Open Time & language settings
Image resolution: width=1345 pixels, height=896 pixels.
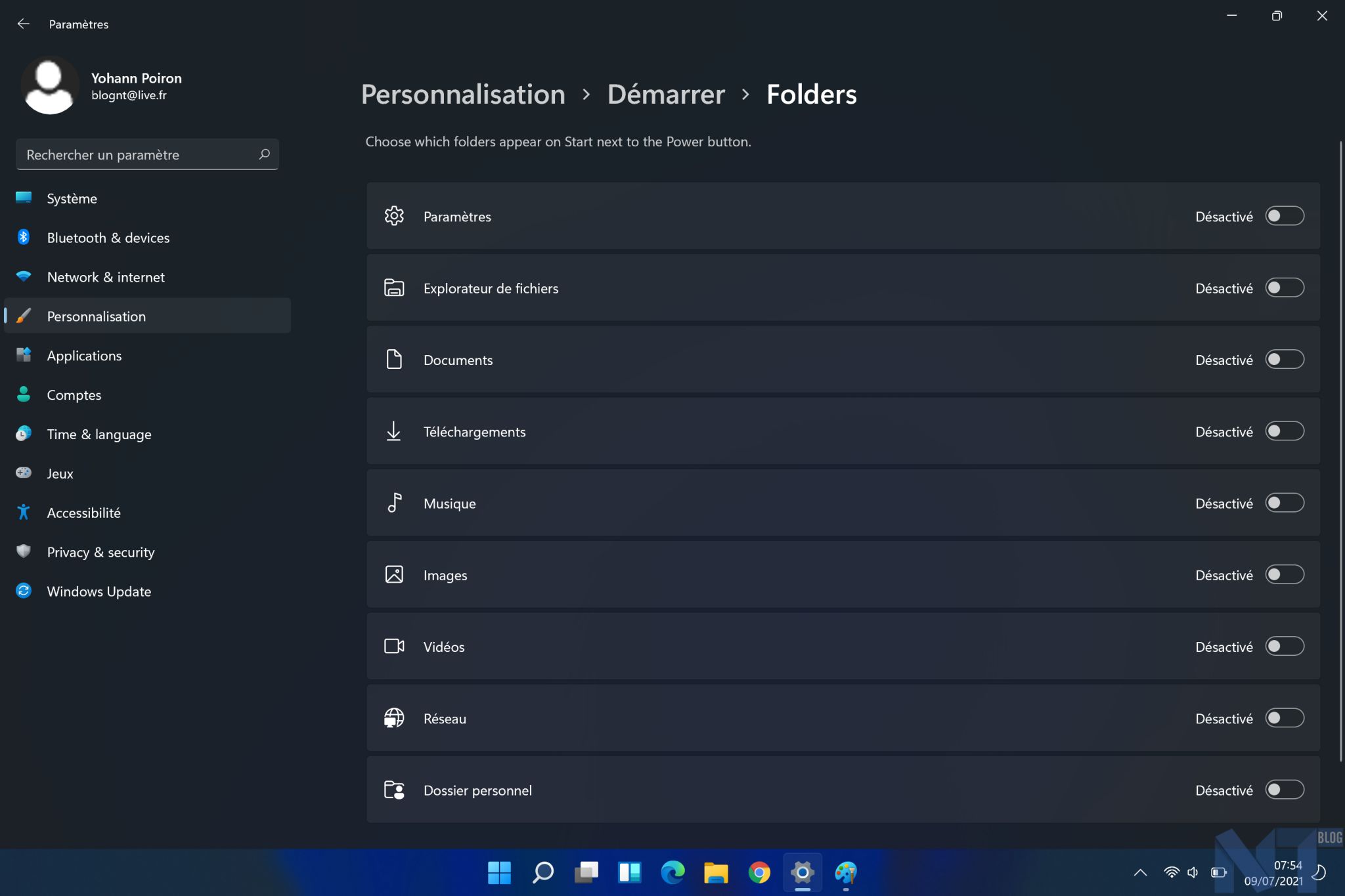[99, 434]
